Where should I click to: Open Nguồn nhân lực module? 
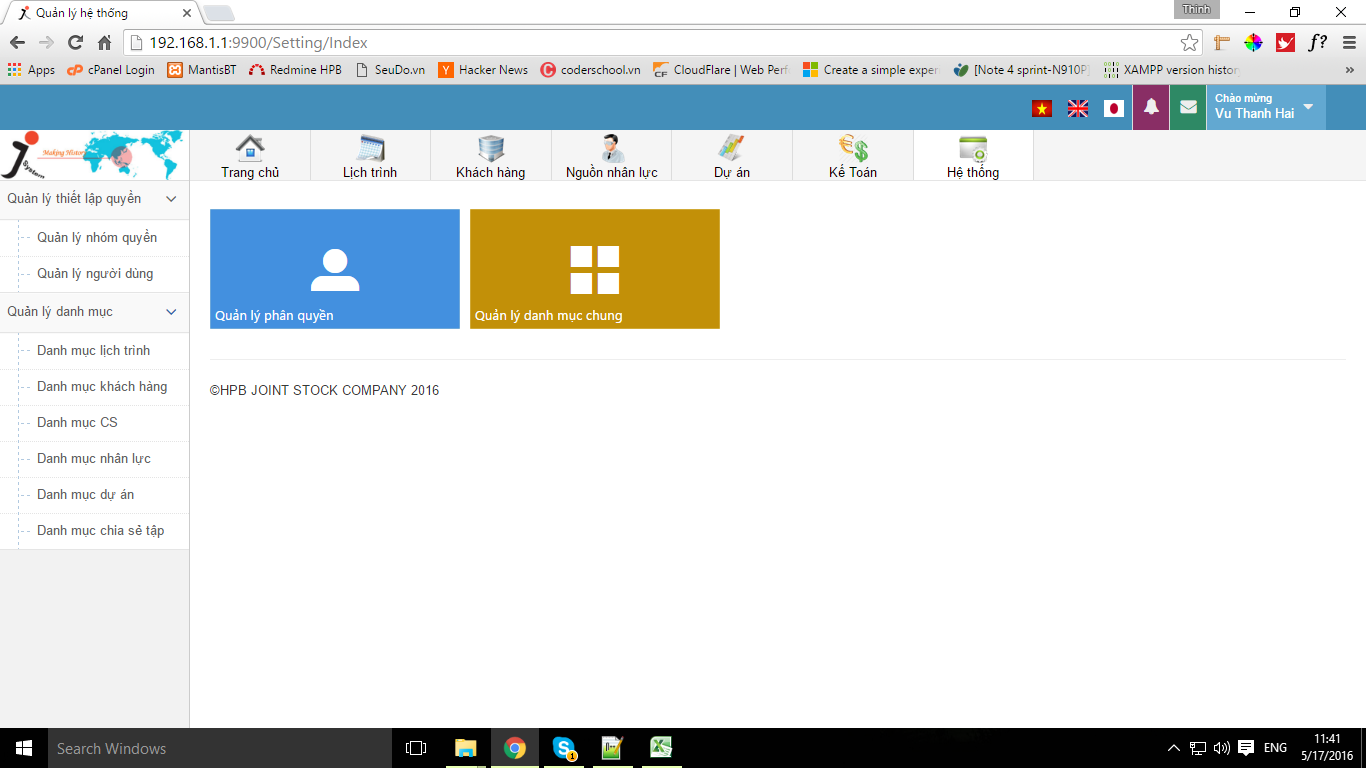611,156
